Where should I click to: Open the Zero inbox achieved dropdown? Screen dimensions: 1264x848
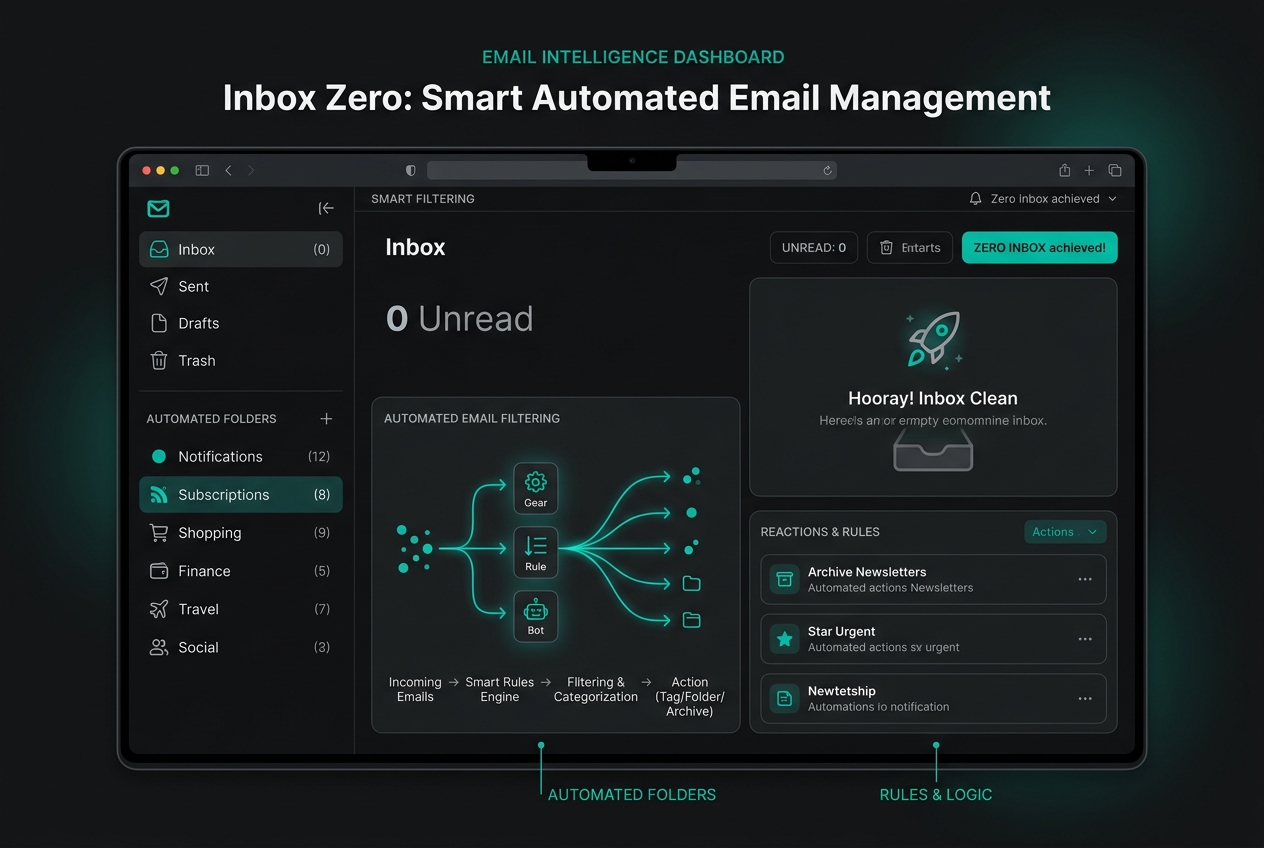[x=1043, y=199]
